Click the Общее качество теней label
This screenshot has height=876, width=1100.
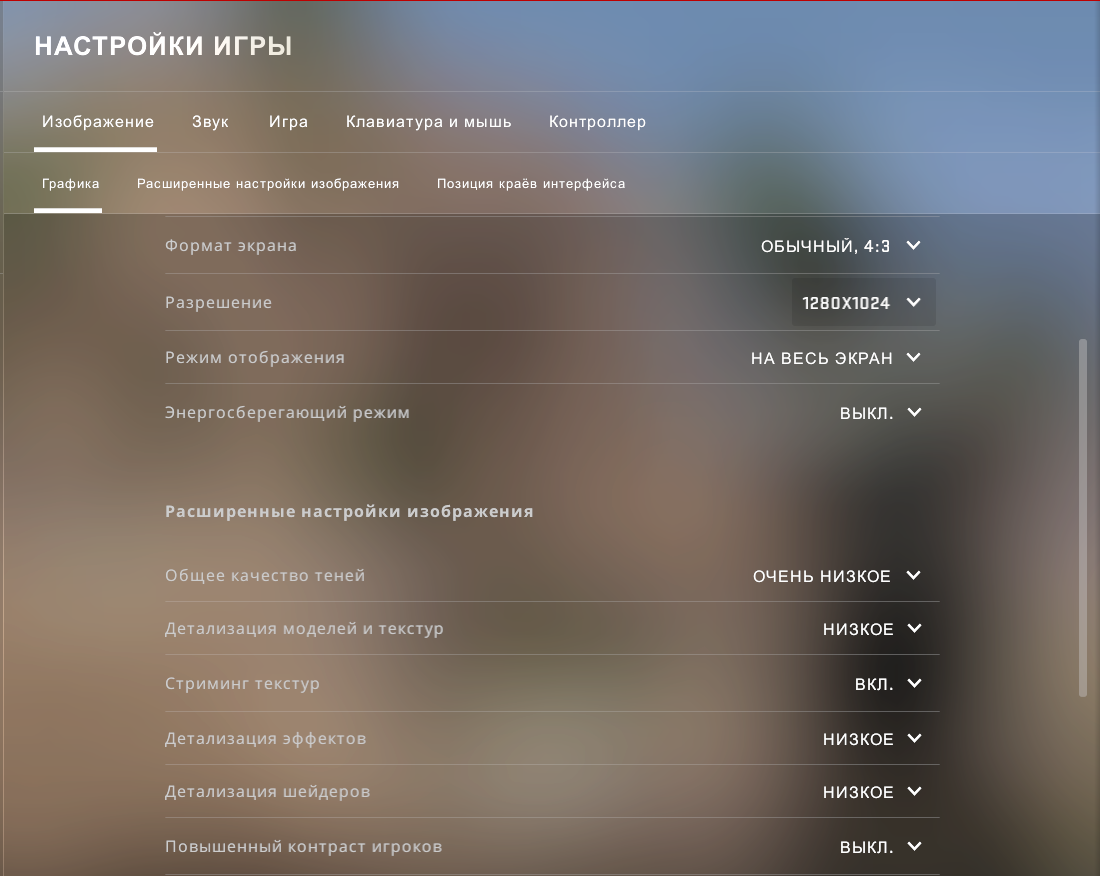tap(265, 576)
